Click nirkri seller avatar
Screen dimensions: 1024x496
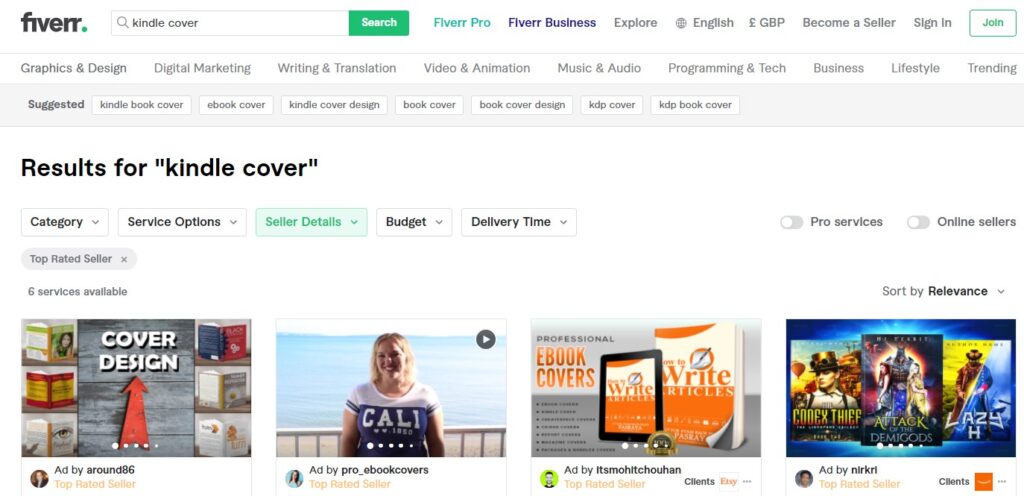tap(804, 478)
